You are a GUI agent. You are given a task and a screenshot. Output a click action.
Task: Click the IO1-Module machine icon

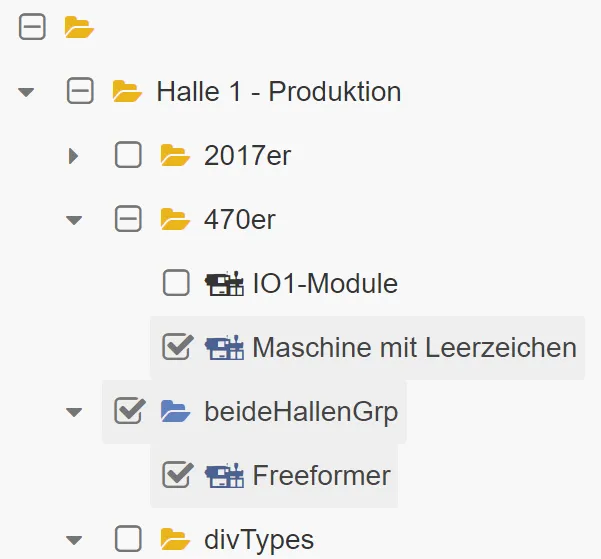(x=224, y=284)
